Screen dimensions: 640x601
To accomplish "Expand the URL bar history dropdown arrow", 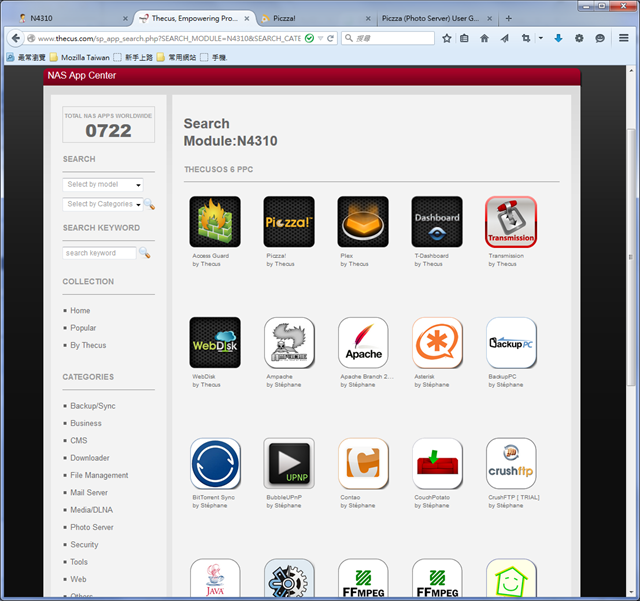I will click(320, 38).
